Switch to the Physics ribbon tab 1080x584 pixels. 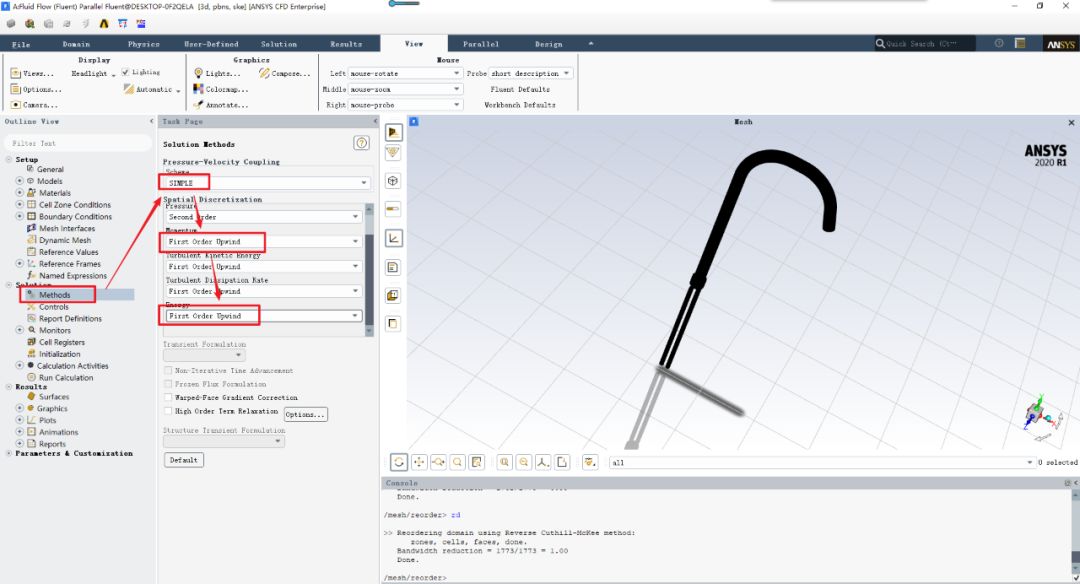pos(144,44)
